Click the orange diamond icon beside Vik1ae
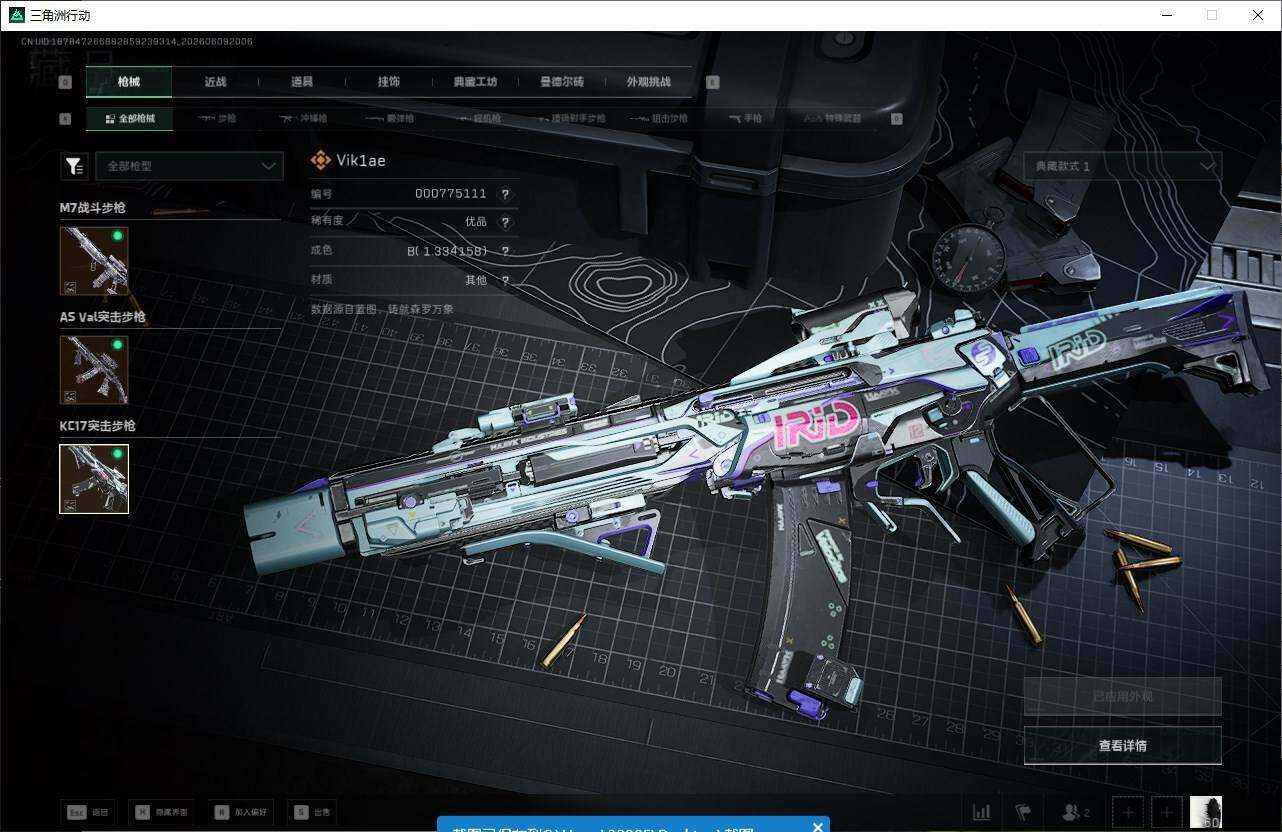Screen dimensions: 1282x832 pyautogui.click(x=320, y=160)
